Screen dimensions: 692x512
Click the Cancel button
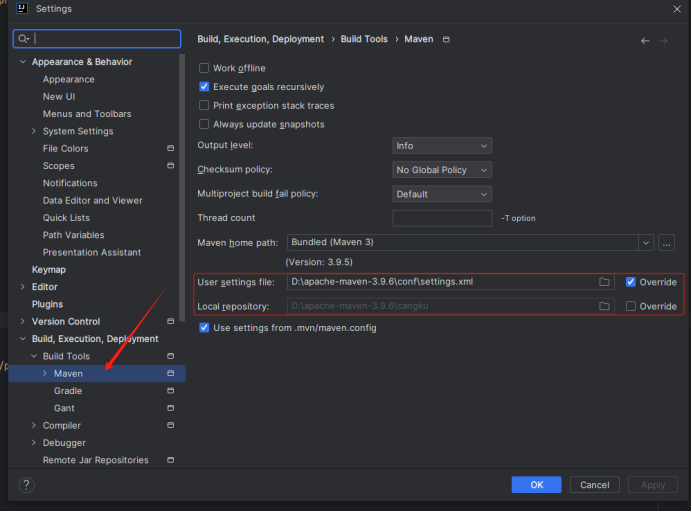[x=594, y=485]
